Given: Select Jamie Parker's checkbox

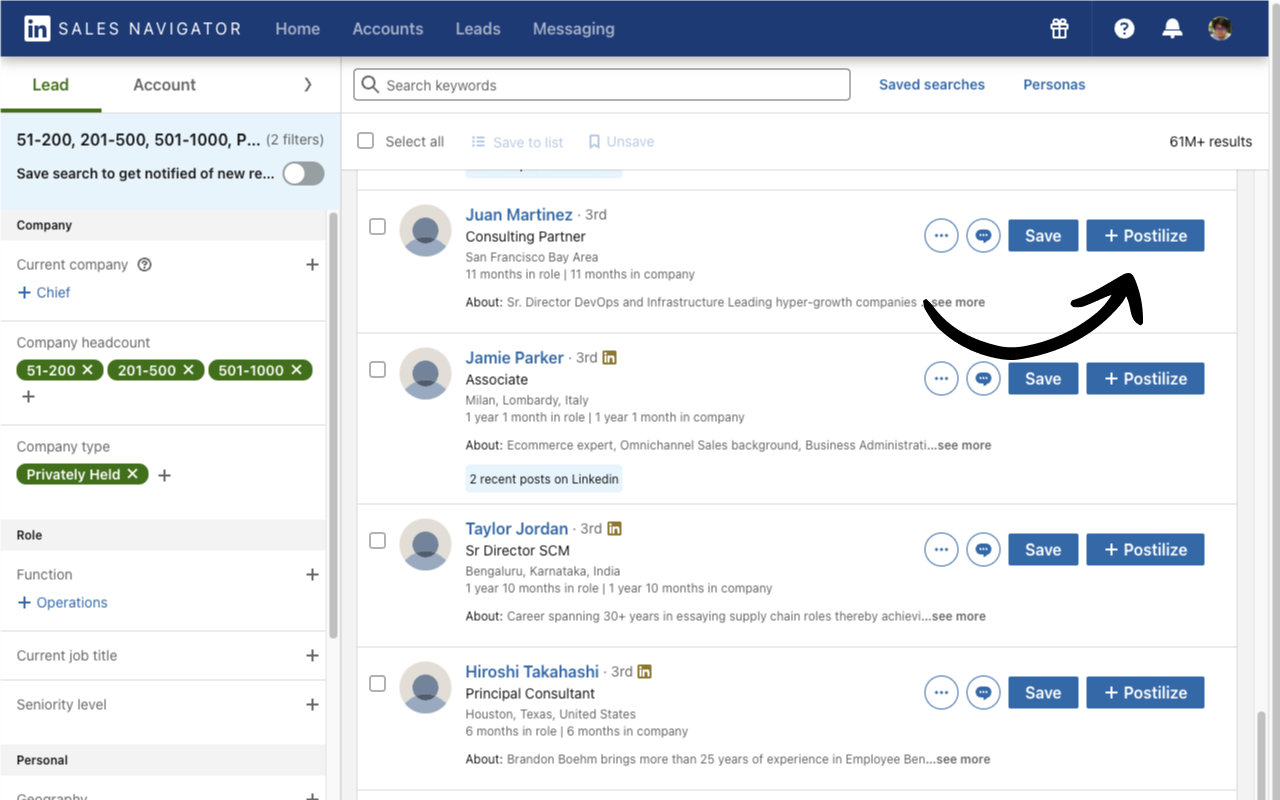Looking at the screenshot, I should point(377,370).
